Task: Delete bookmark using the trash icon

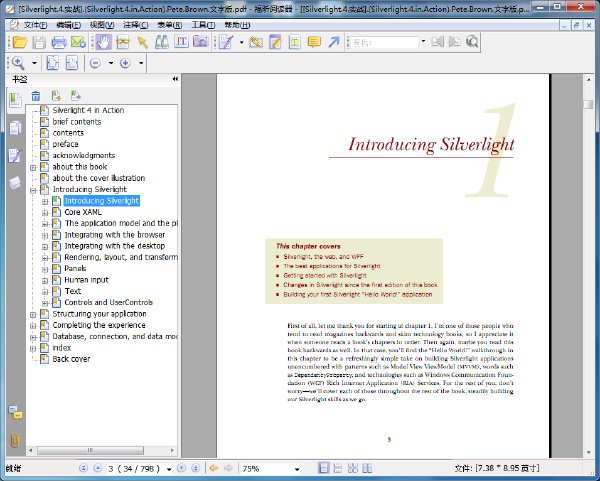Action: pos(36,96)
